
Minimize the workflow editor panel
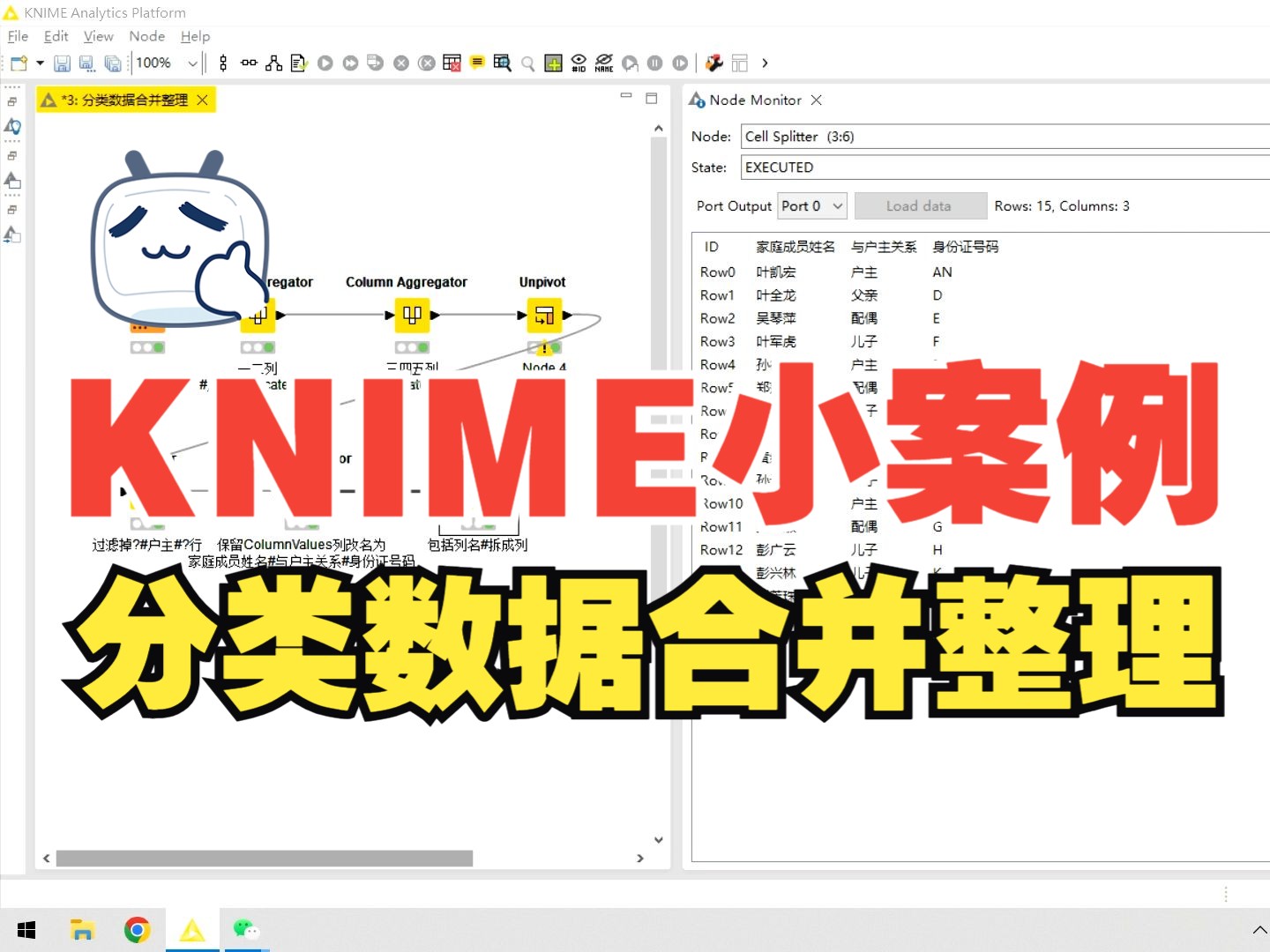coord(626,96)
